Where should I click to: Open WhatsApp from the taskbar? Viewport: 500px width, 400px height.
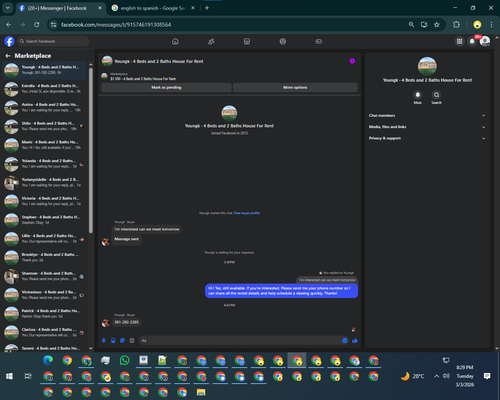click(124, 360)
